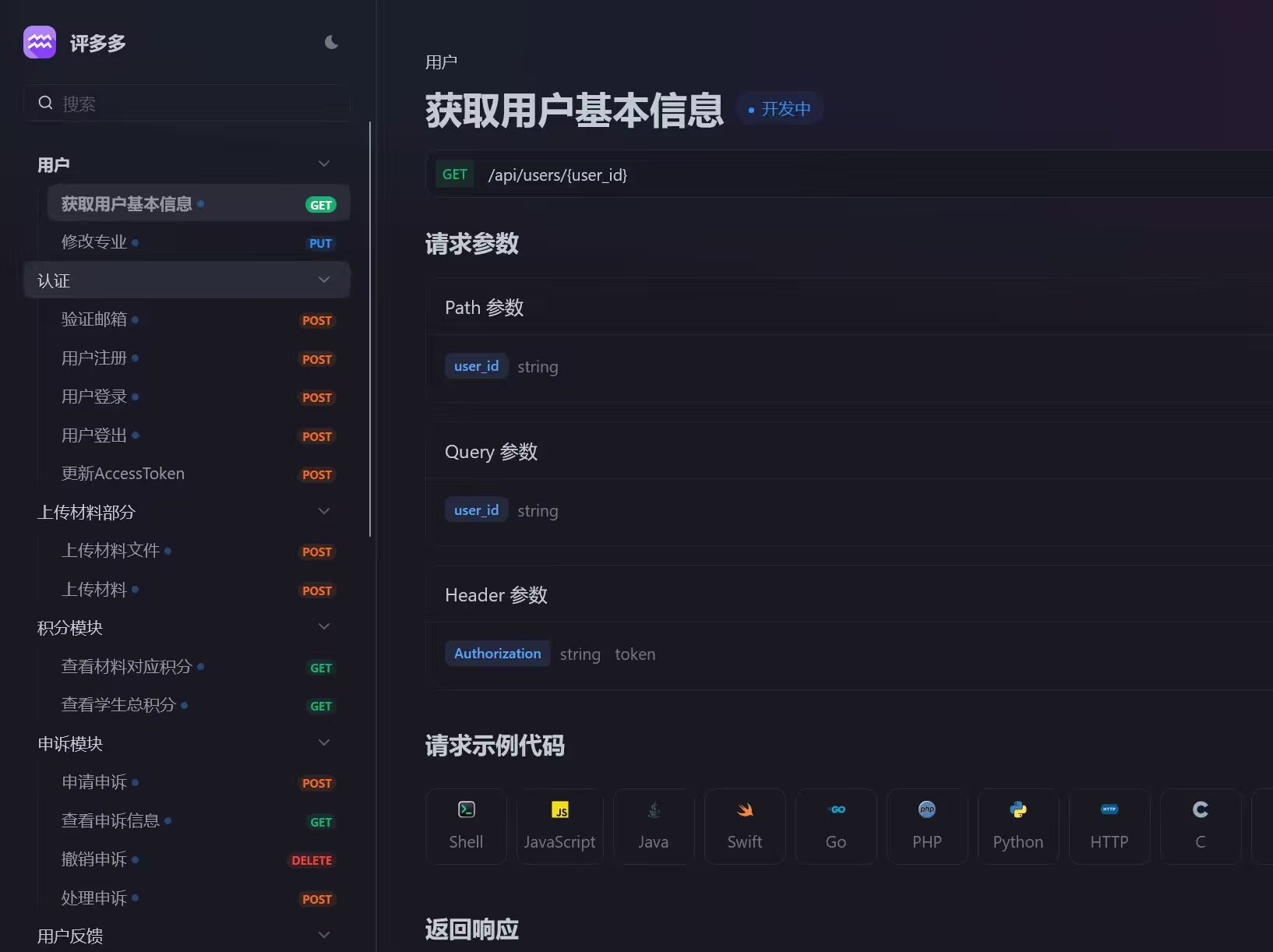The image size is (1273, 952).
Task: Click the 请求参数 heading
Action: [472, 244]
